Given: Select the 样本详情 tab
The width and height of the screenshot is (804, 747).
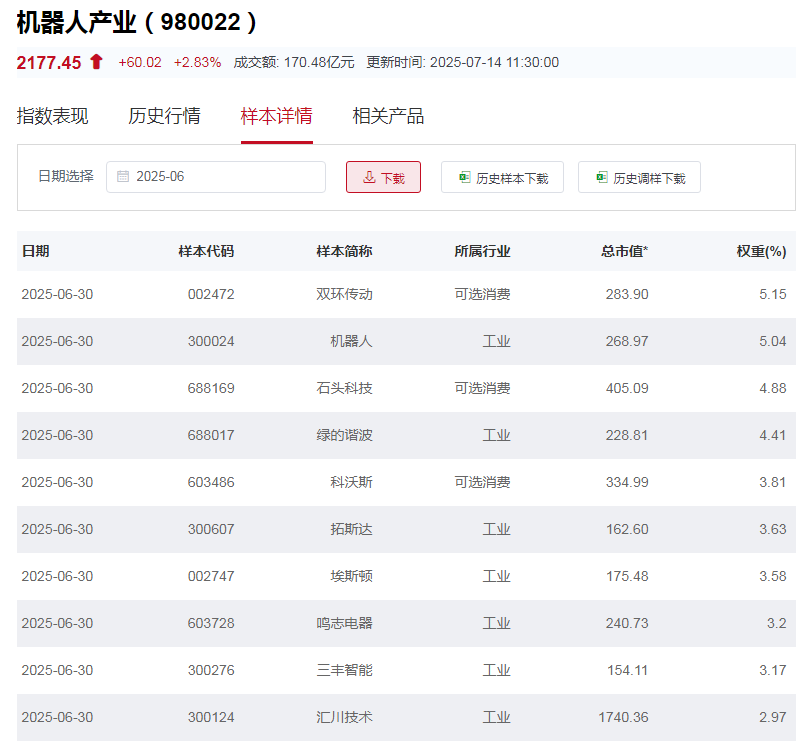Looking at the screenshot, I should (276, 116).
